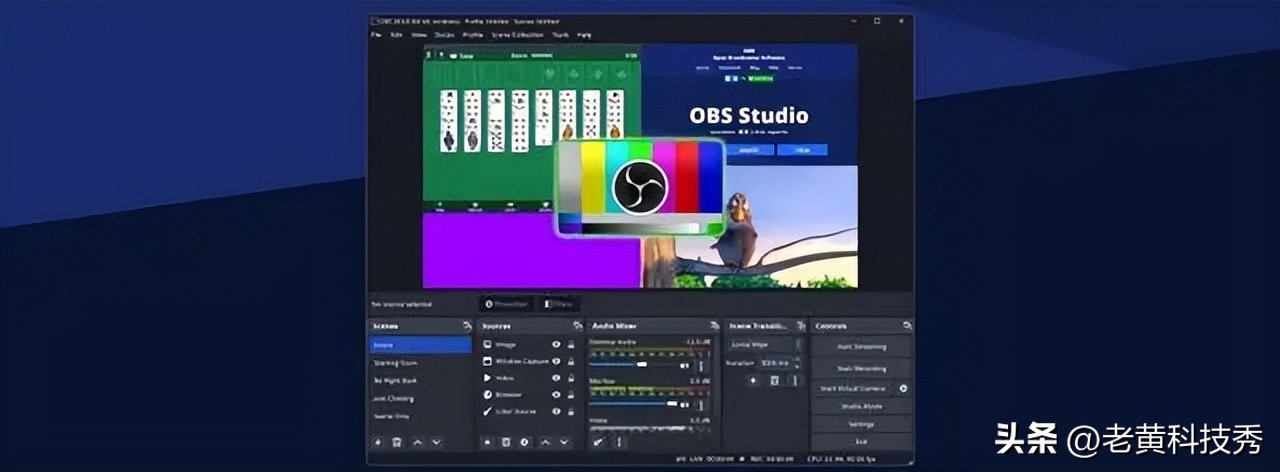The height and width of the screenshot is (472, 1280).
Task: Adjust the Desktop Audio volume slider
Action: pyautogui.click(x=642, y=365)
